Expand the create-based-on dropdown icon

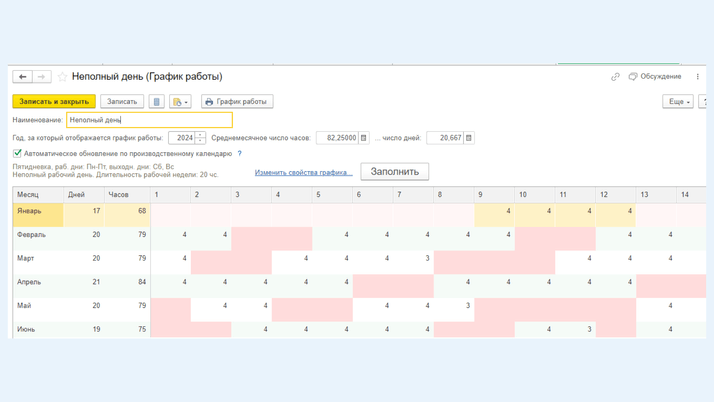pyautogui.click(x=180, y=101)
